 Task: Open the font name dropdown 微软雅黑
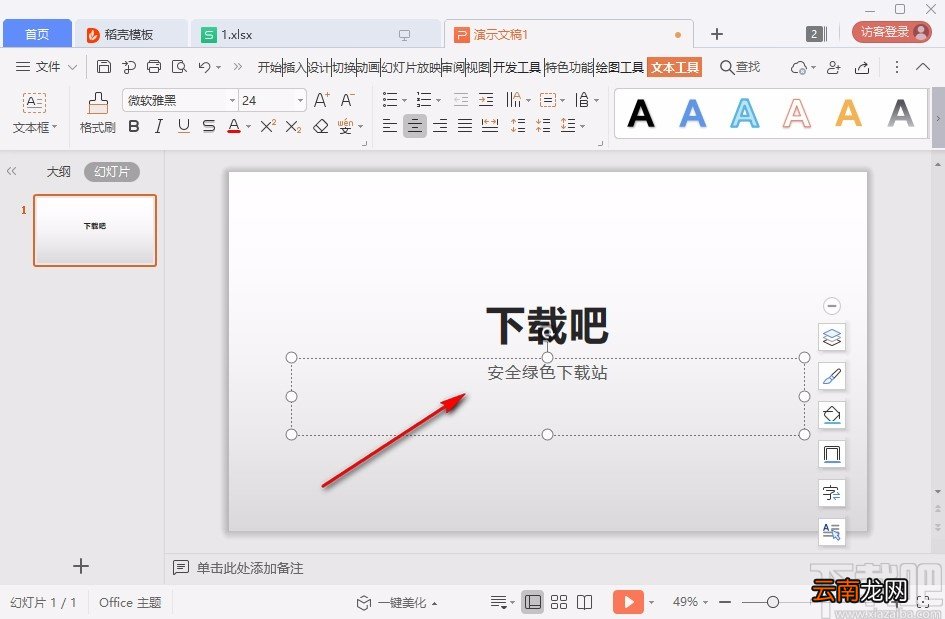pyautogui.click(x=232, y=101)
